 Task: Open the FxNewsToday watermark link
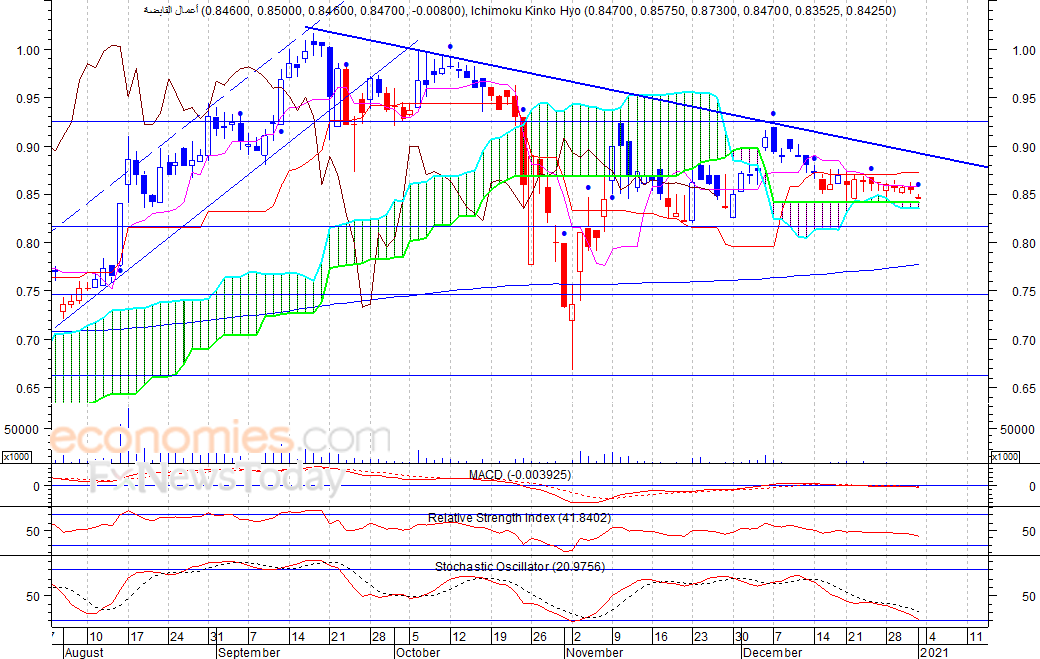[215, 480]
